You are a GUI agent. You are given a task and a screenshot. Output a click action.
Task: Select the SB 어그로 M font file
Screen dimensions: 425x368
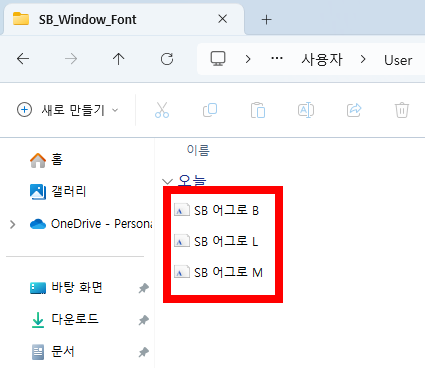218,272
